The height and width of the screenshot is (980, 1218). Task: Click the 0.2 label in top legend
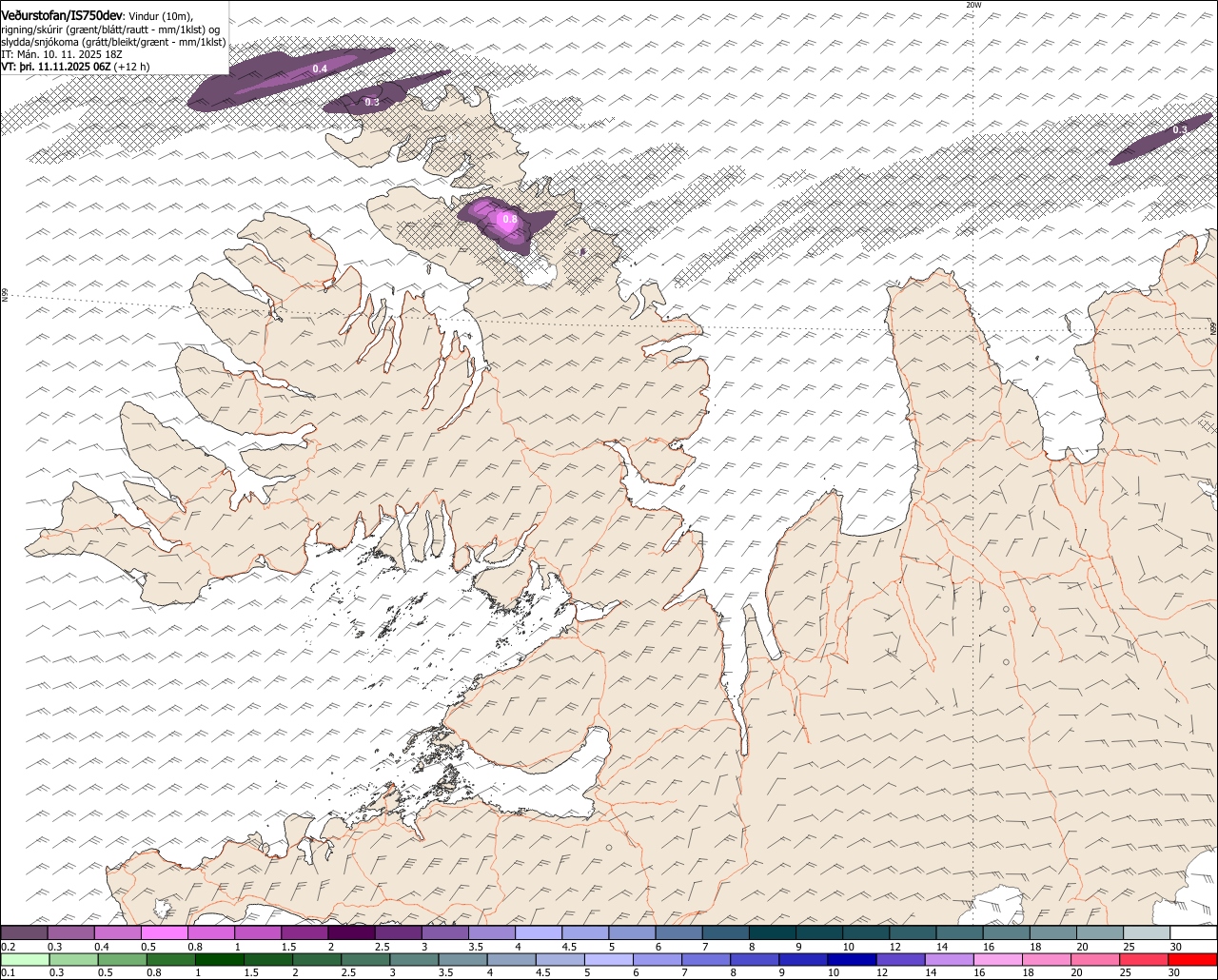pyautogui.click(x=8, y=947)
